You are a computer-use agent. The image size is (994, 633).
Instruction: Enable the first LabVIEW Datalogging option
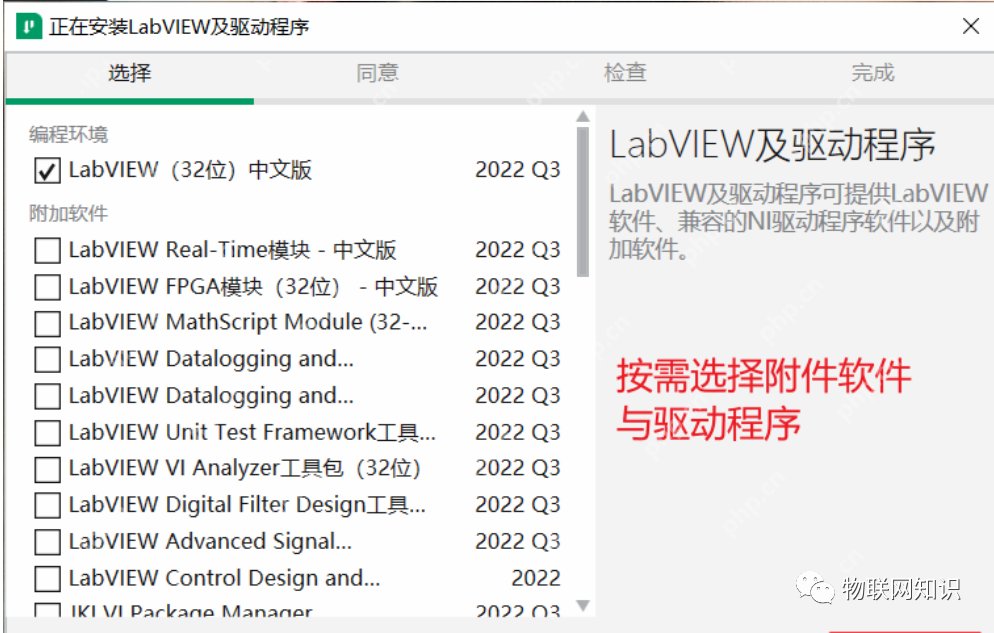tap(47, 359)
